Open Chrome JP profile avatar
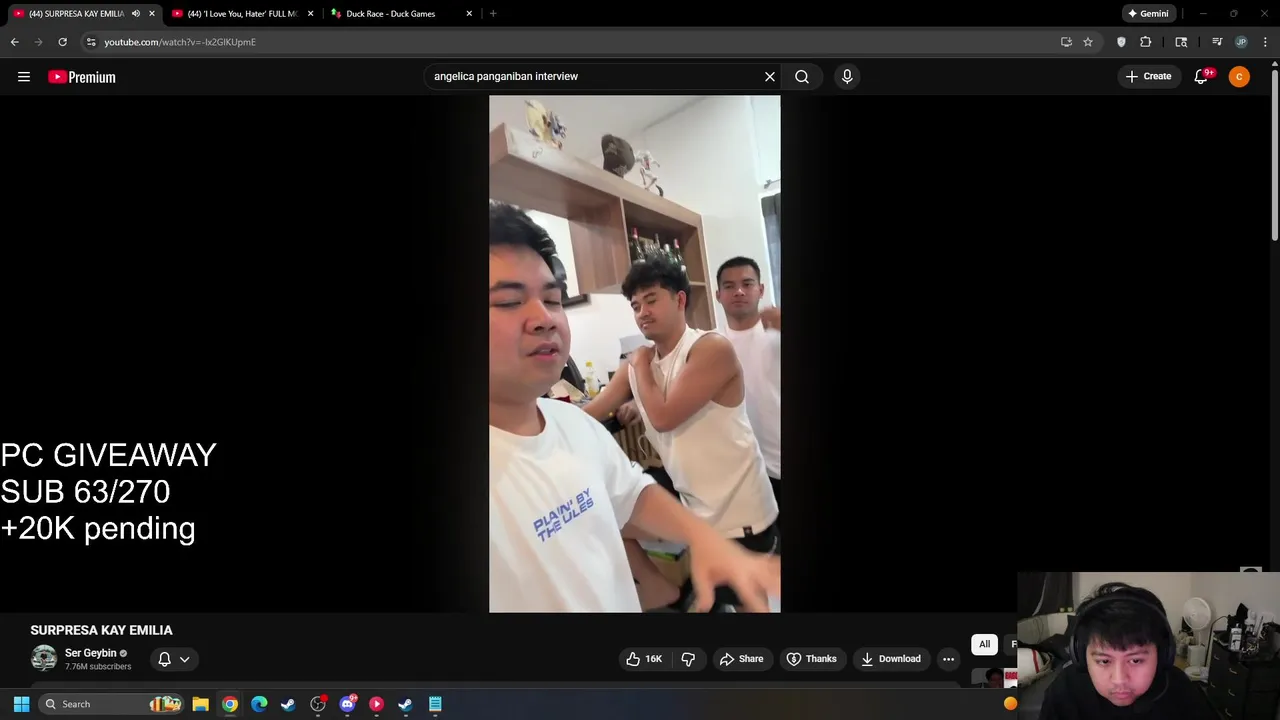The image size is (1280, 720). (x=1241, y=42)
